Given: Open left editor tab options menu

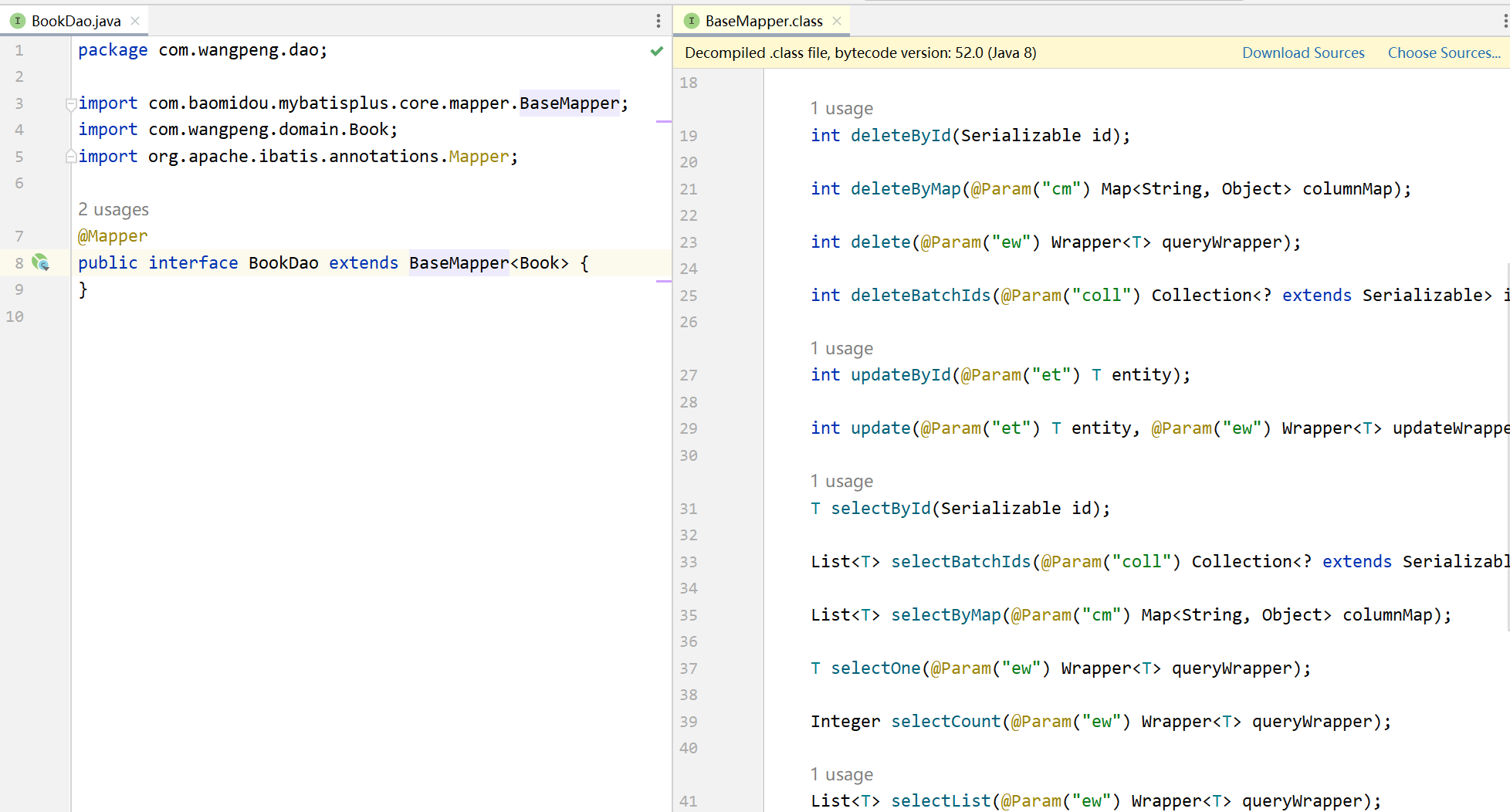Looking at the screenshot, I should 658,21.
